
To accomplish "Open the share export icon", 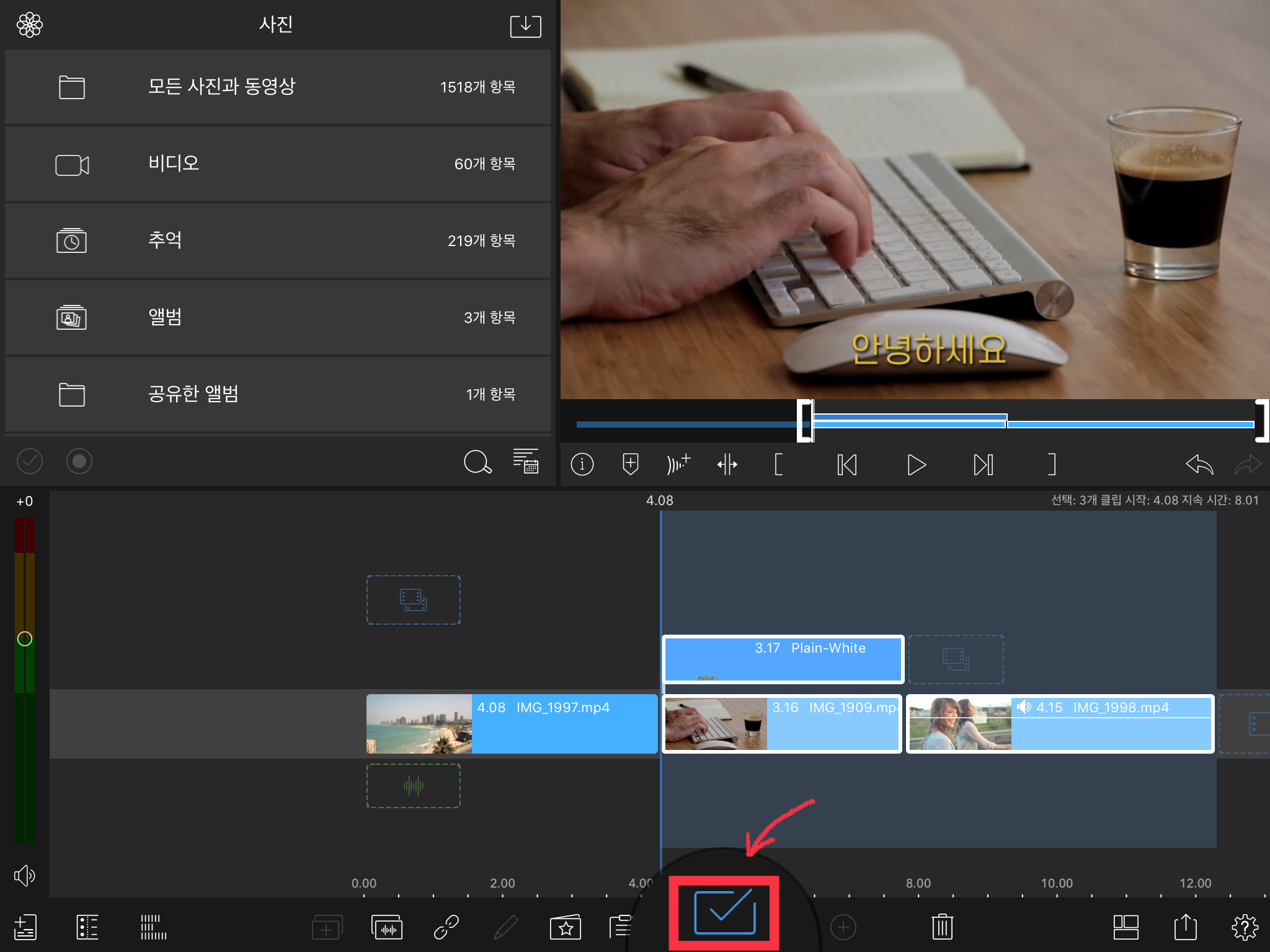I will 1185,927.
